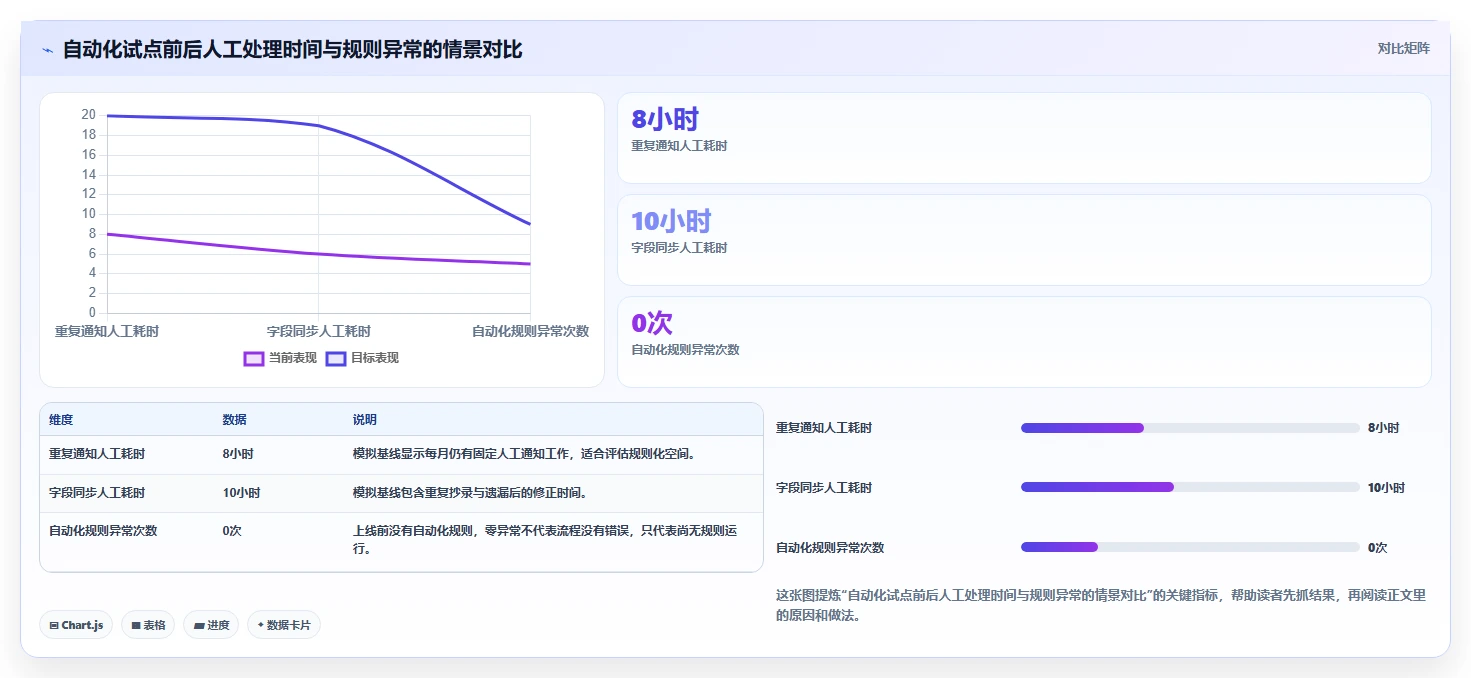Click the 重复通知人工耗时 progress bar
The image size is (1471, 678).
[1190, 428]
